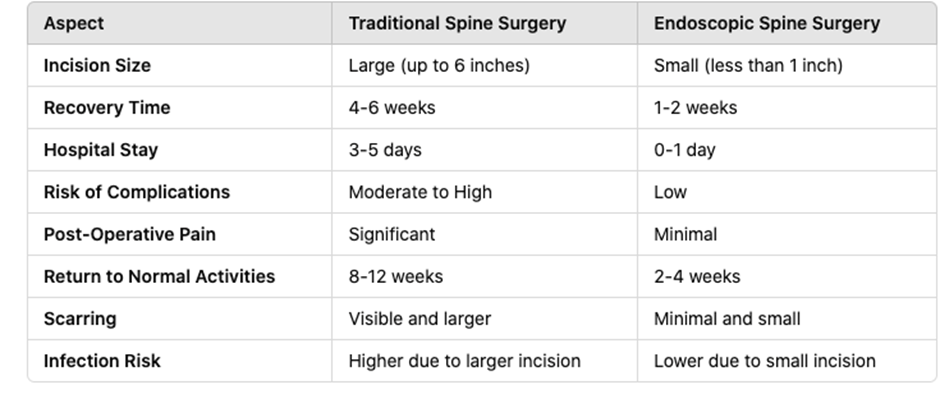Click the Incision Size row label
The width and height of the screenshot is (940, 394).
pyautogui.click(x=97, y=65)
